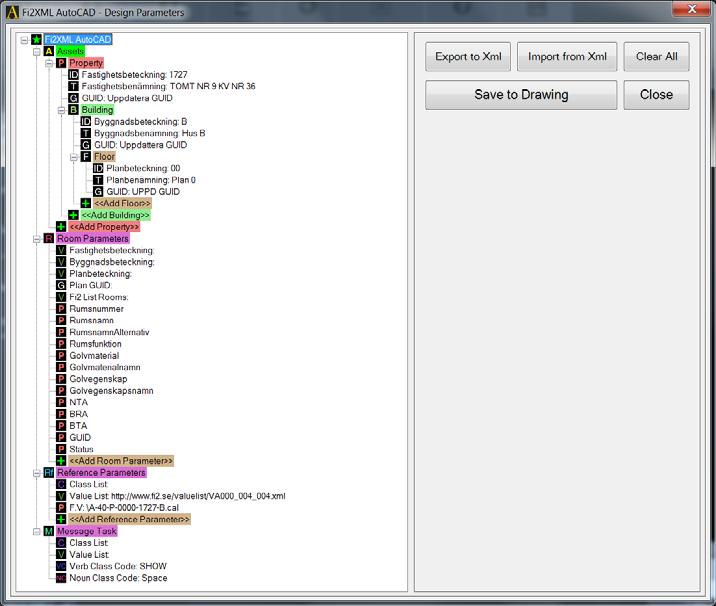Click the VC icon for Verb Class Code

[61, 566]
